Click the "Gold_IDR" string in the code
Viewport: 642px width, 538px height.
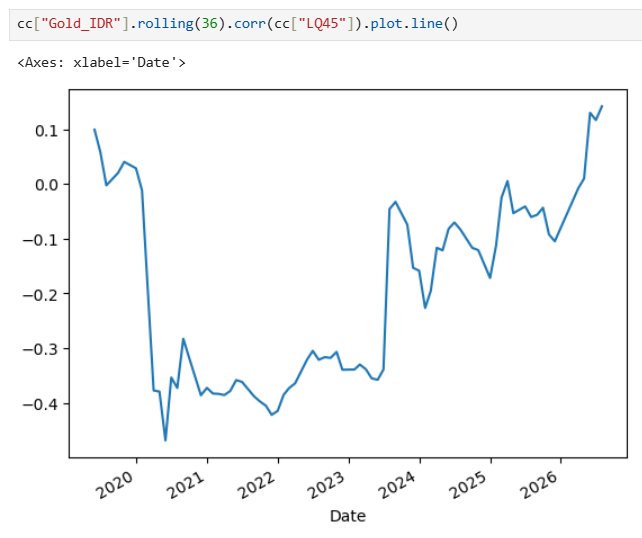(x=80, y=23)
